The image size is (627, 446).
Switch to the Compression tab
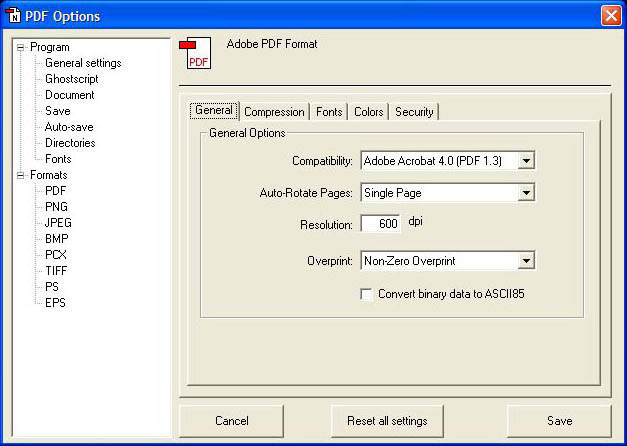pos(274,112)
